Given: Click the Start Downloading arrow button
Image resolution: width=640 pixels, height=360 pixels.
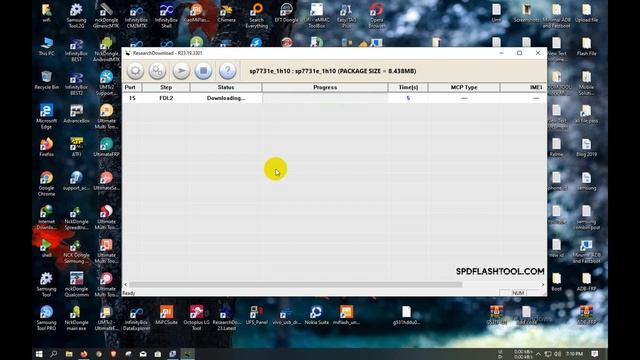Looking at the screenshot, I should [x=181, y=71].
